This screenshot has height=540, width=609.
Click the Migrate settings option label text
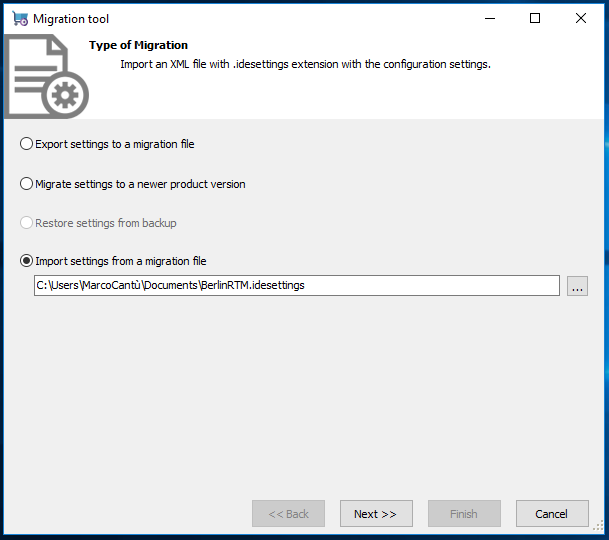pos(140,184)
